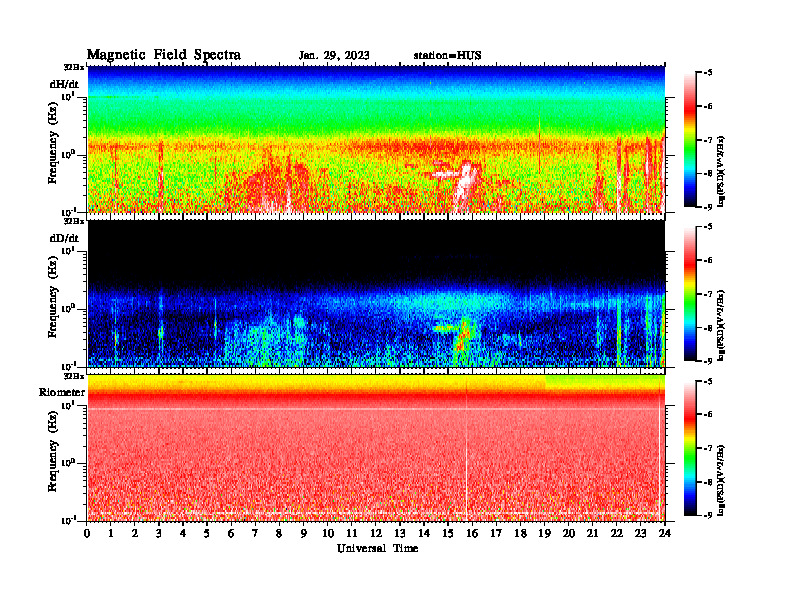The image size is (792, 612).
Task: Click hour 14 on the time axis
Action: click(424, 534)
